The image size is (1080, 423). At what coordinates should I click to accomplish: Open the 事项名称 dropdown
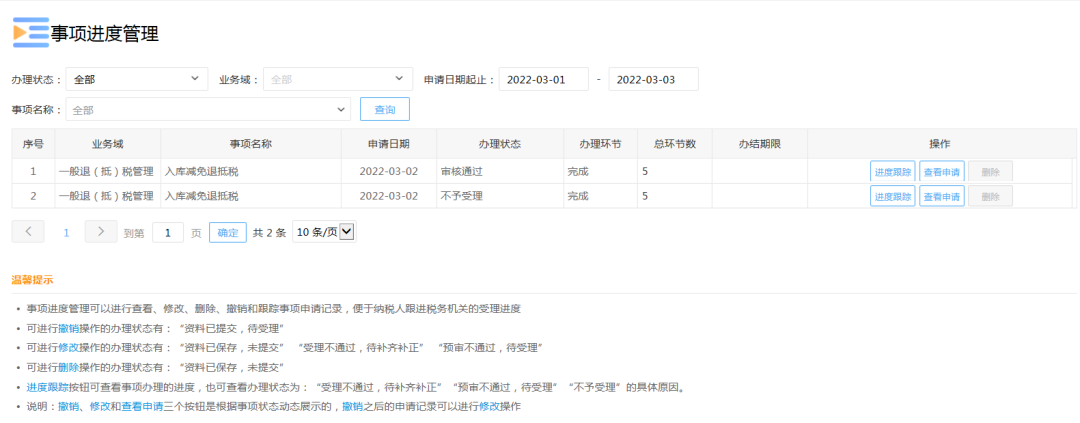[208, 110]
